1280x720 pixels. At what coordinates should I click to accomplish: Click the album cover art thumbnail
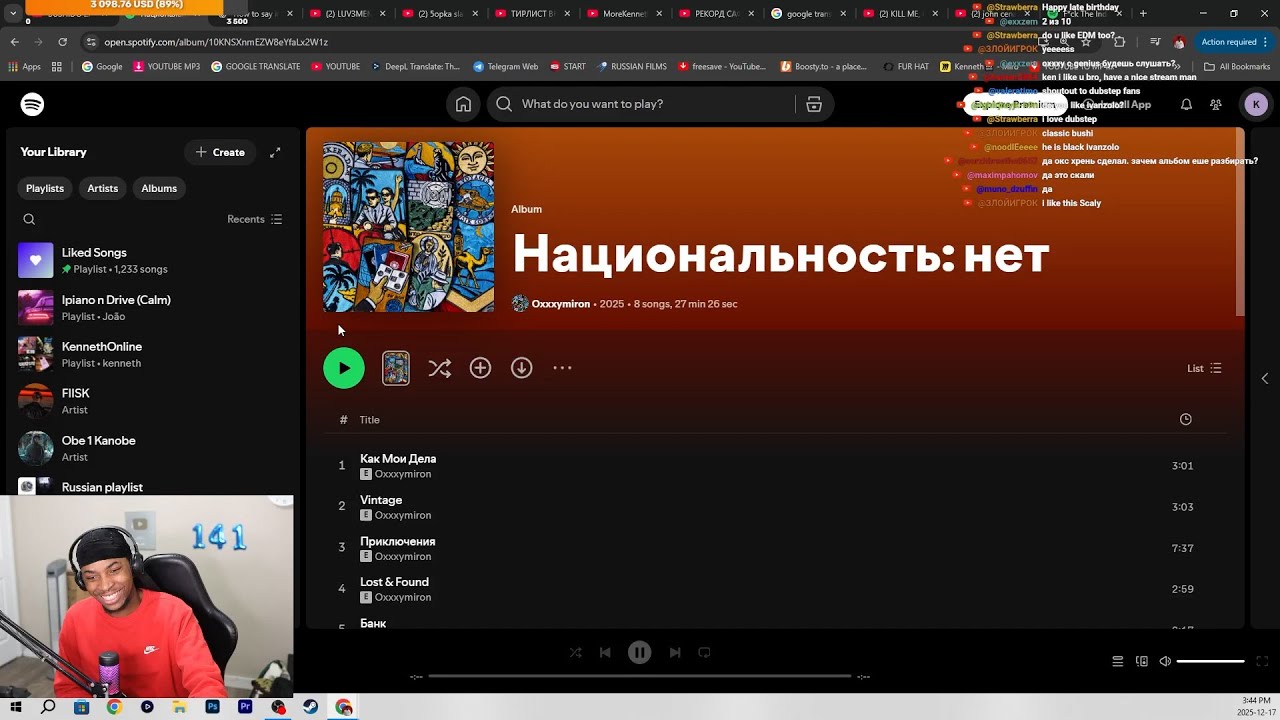[408, 227]
